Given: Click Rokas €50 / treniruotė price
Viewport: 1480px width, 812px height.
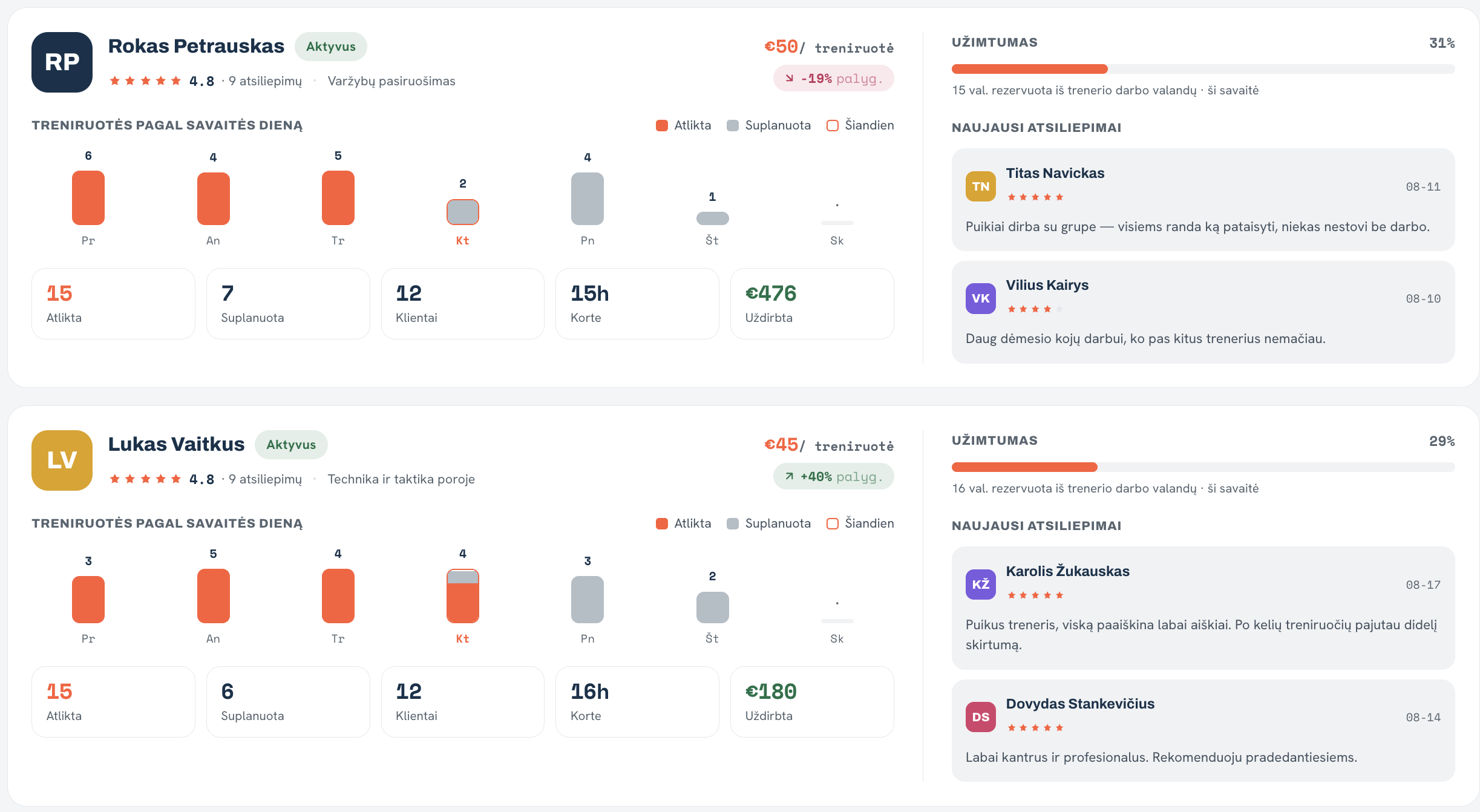Looking at the screenshot, I should [829, 47].
